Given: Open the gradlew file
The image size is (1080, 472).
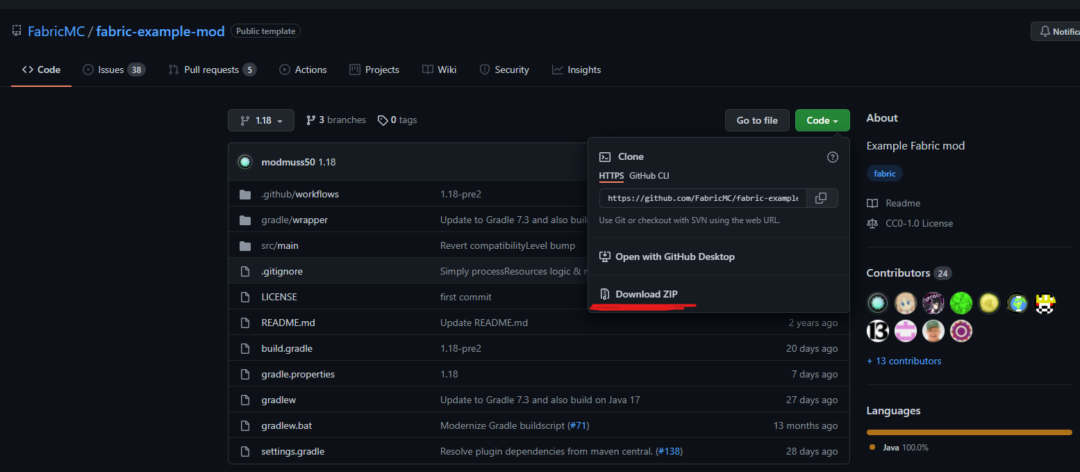Looking at the screenshot, I should click(278, 400).
